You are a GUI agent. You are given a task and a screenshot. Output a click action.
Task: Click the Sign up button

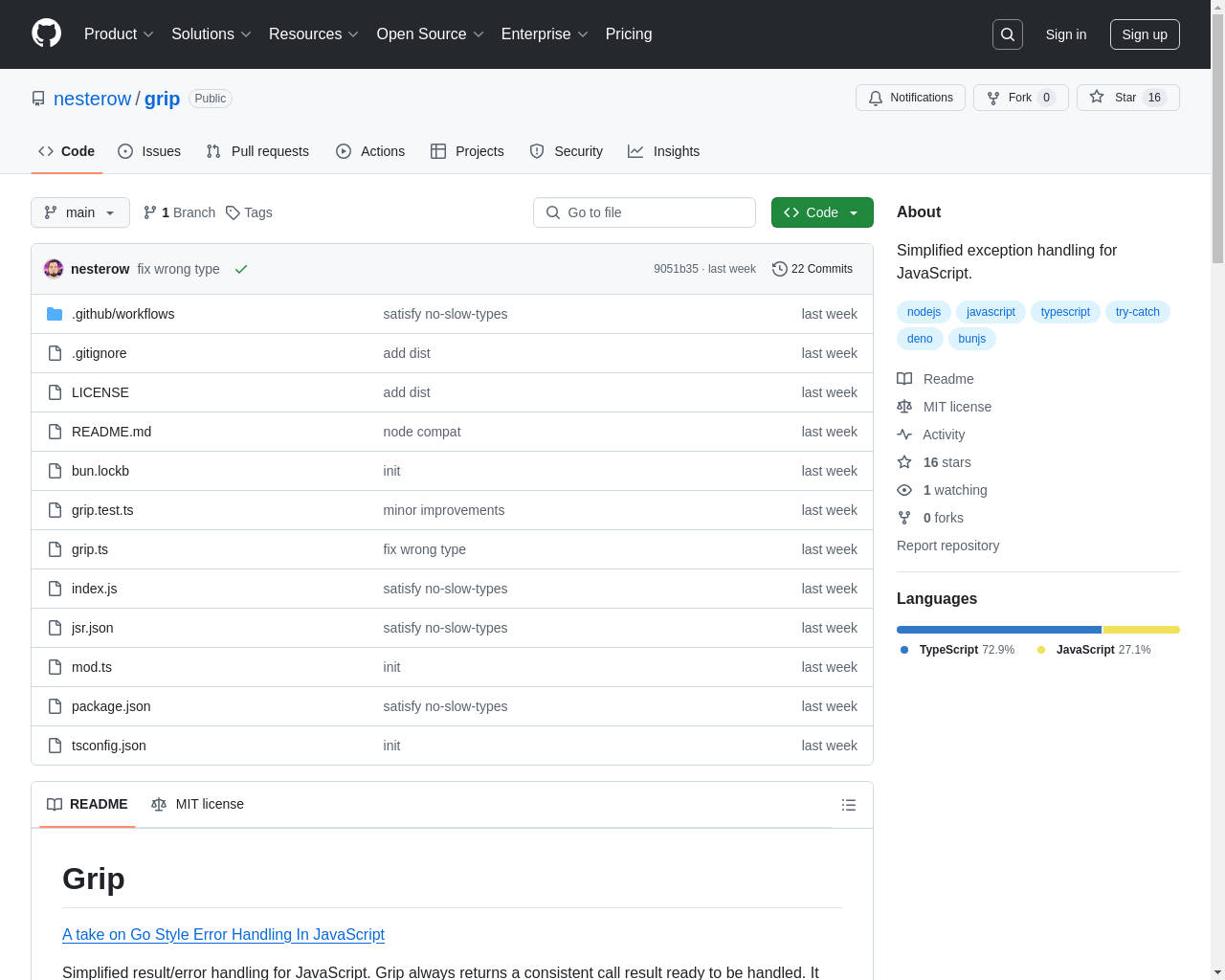1145,34
